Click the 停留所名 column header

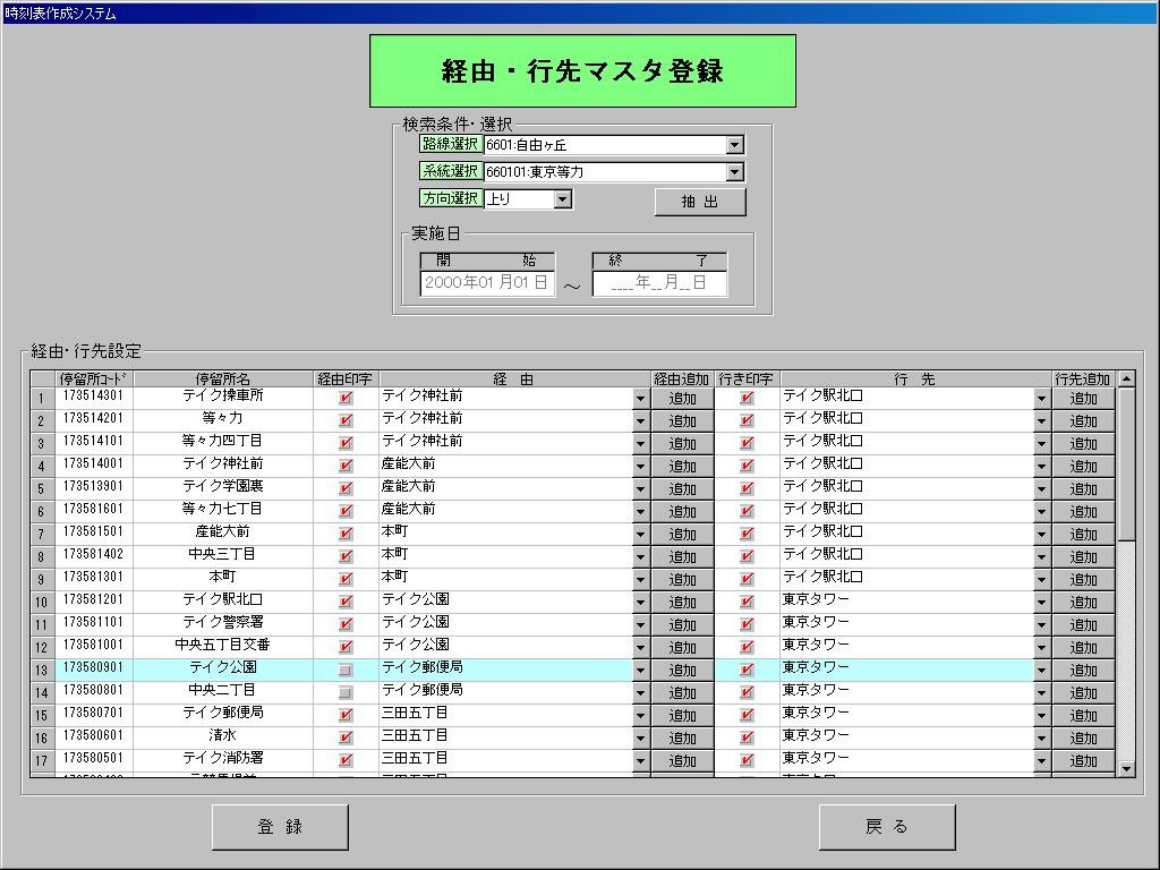coord(223,379)
